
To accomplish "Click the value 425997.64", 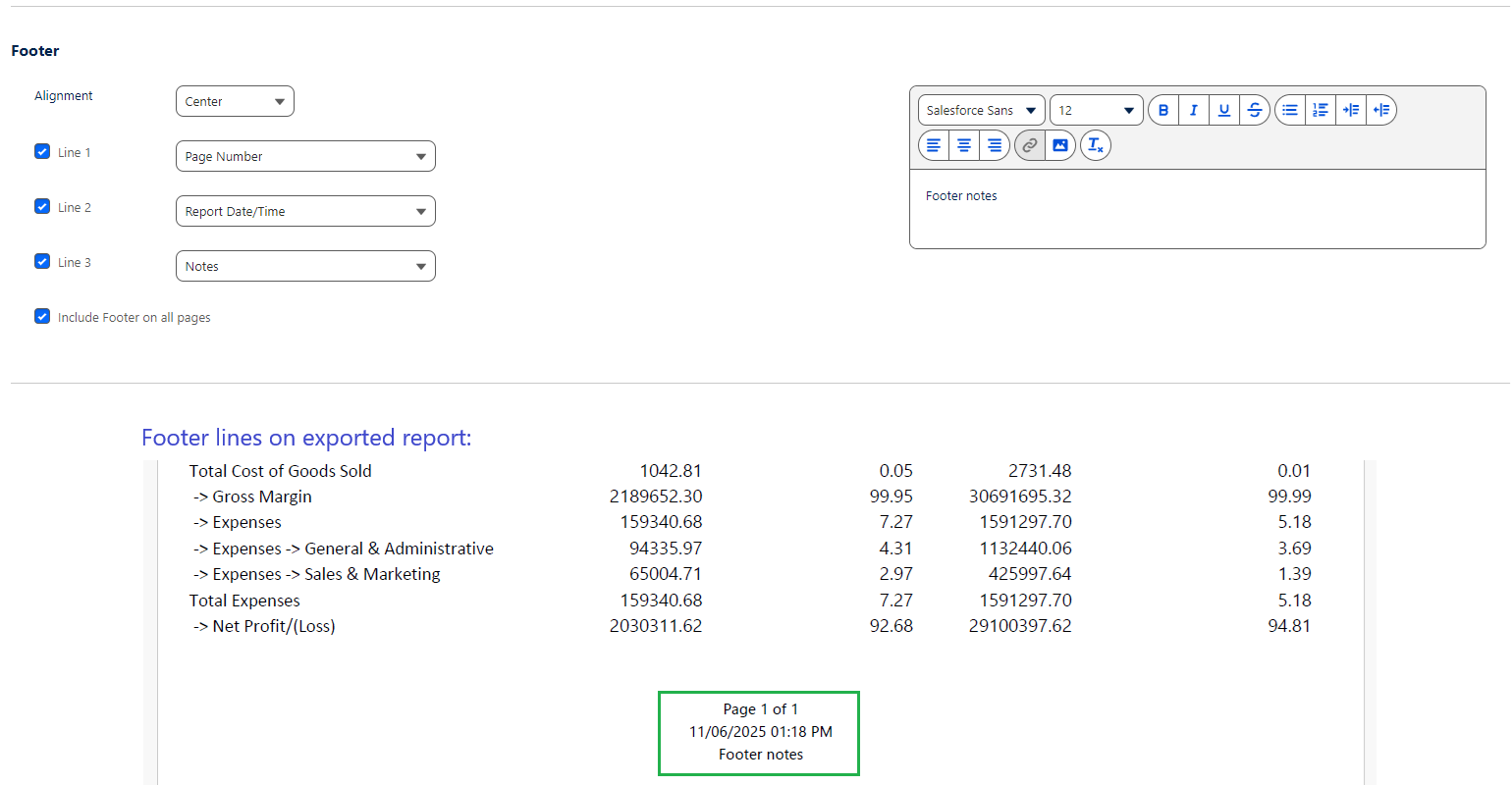I will pos(1030,574).
